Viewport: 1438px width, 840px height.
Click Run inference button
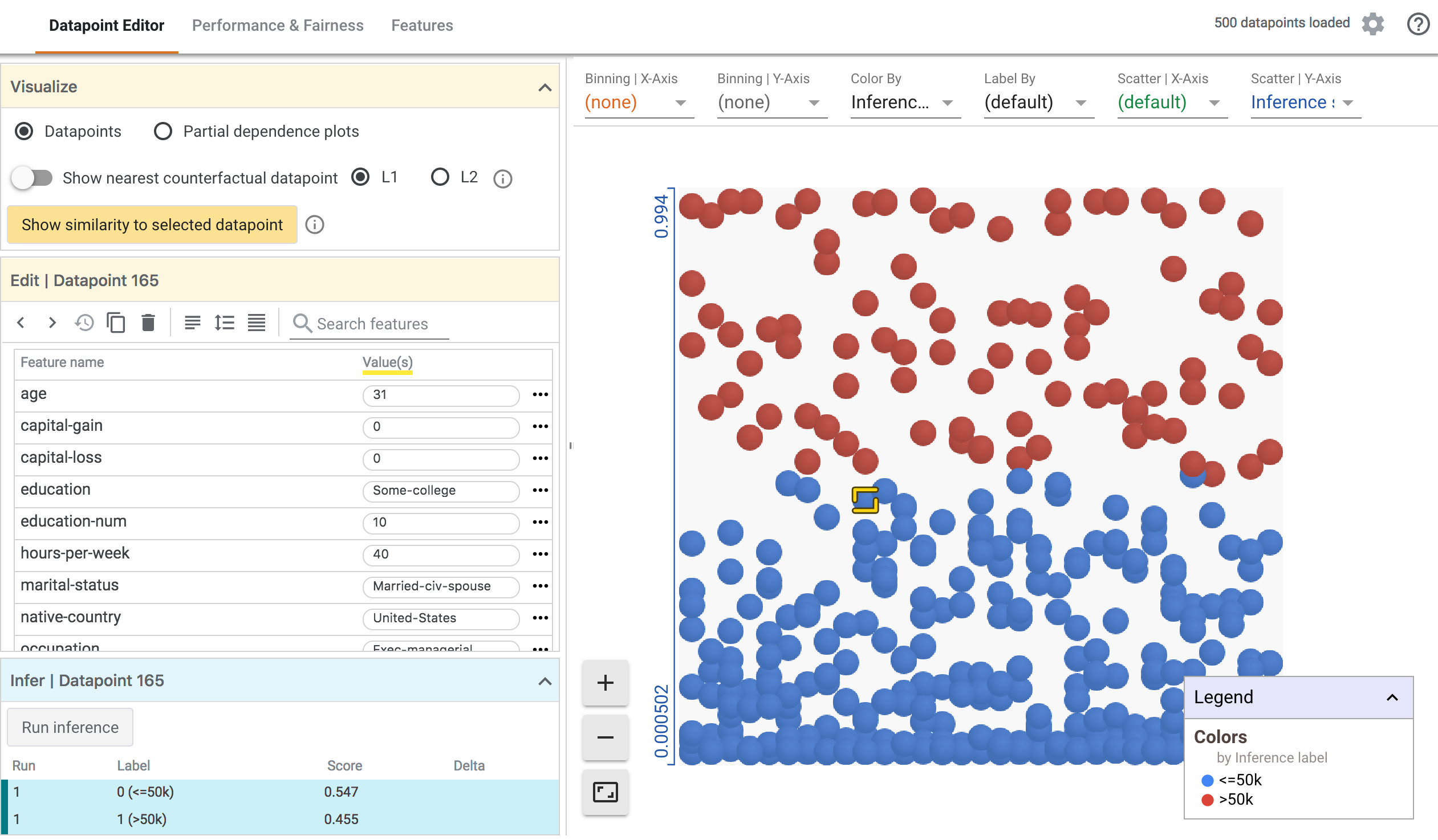(70, 727)
